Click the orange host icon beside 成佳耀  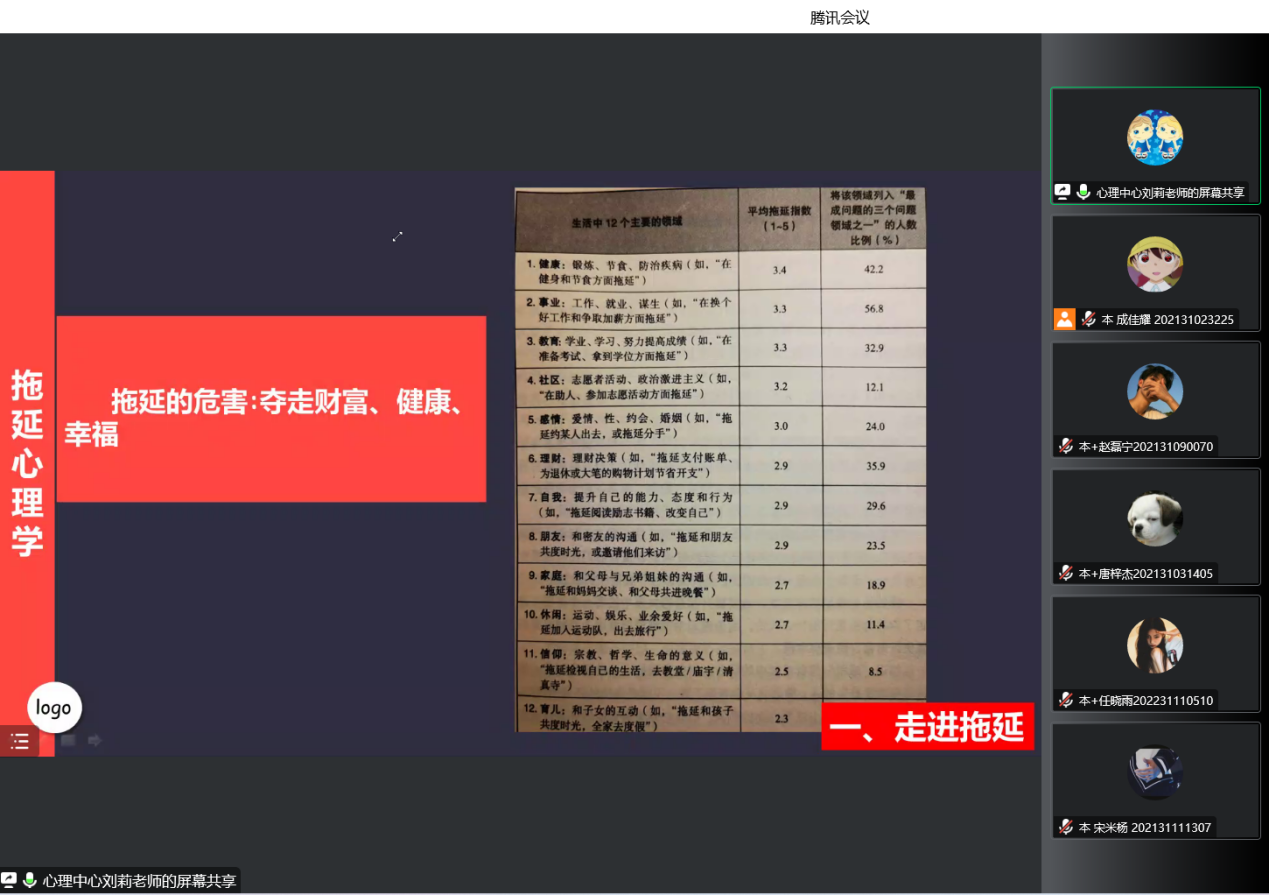1064,319
